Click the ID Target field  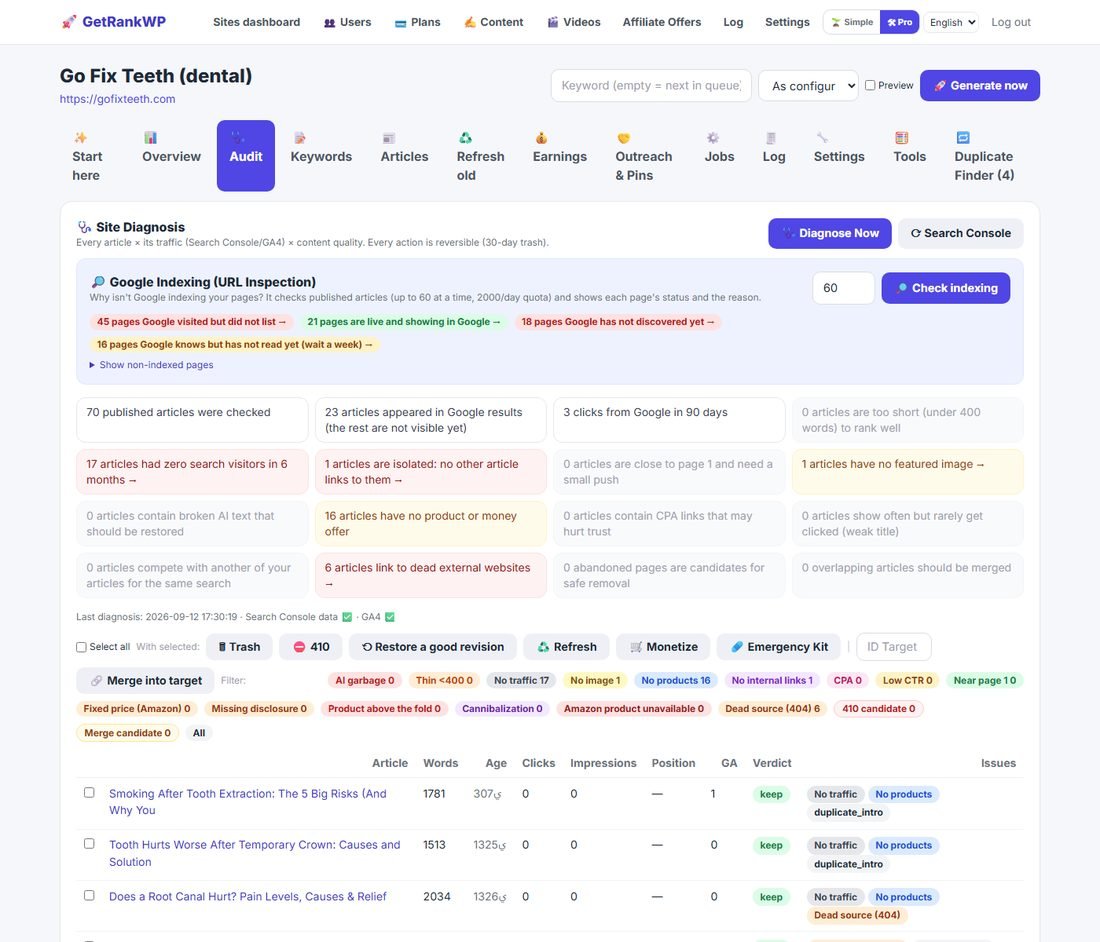894,647
